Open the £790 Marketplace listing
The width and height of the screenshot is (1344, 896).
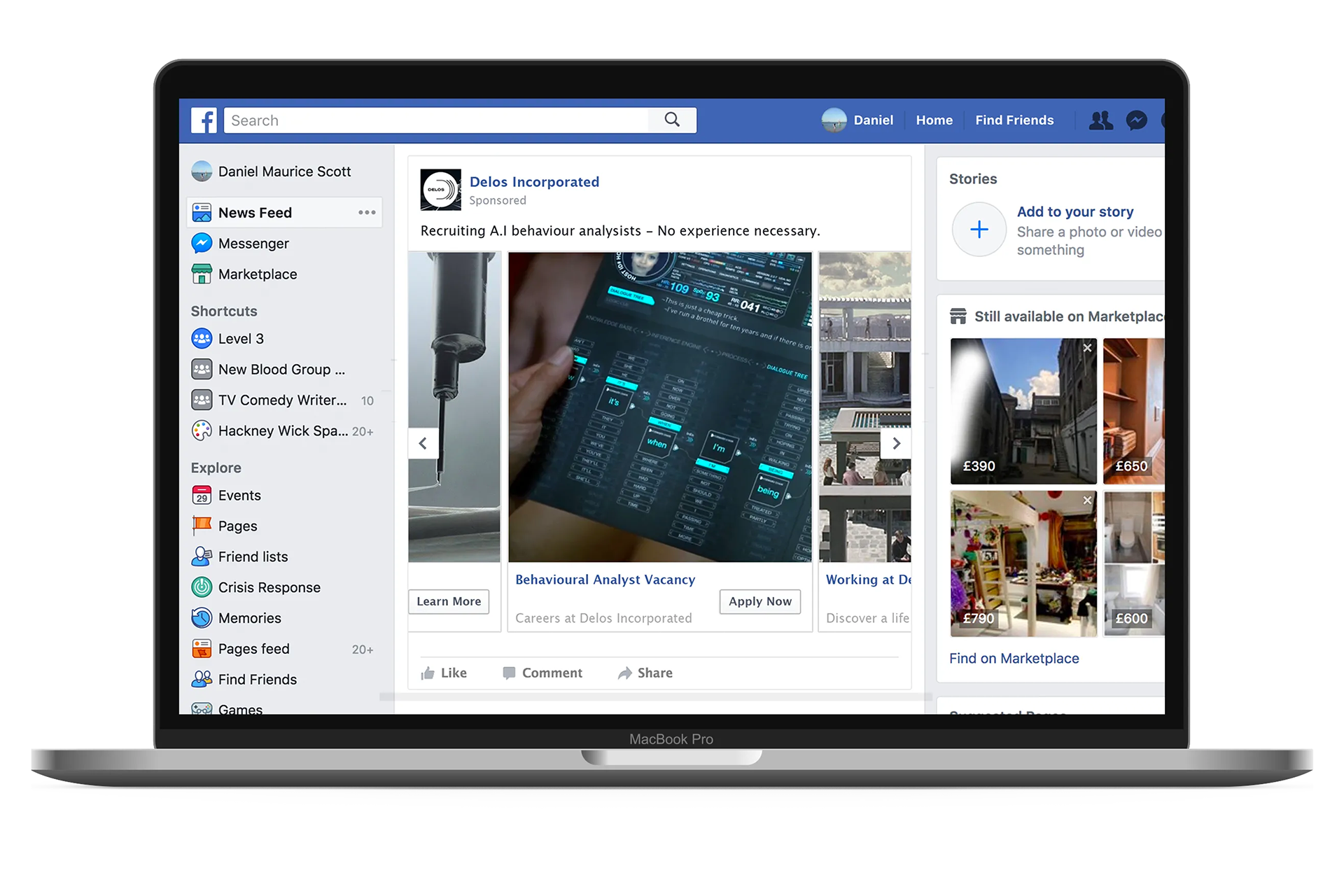[1023, 563]
